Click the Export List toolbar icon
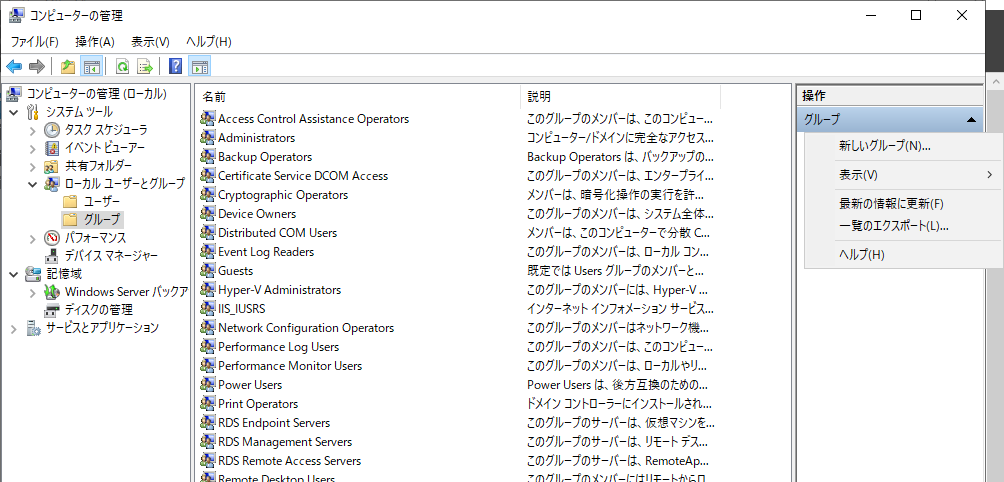This screenshot has height=482, width=1004. point(145,66)
